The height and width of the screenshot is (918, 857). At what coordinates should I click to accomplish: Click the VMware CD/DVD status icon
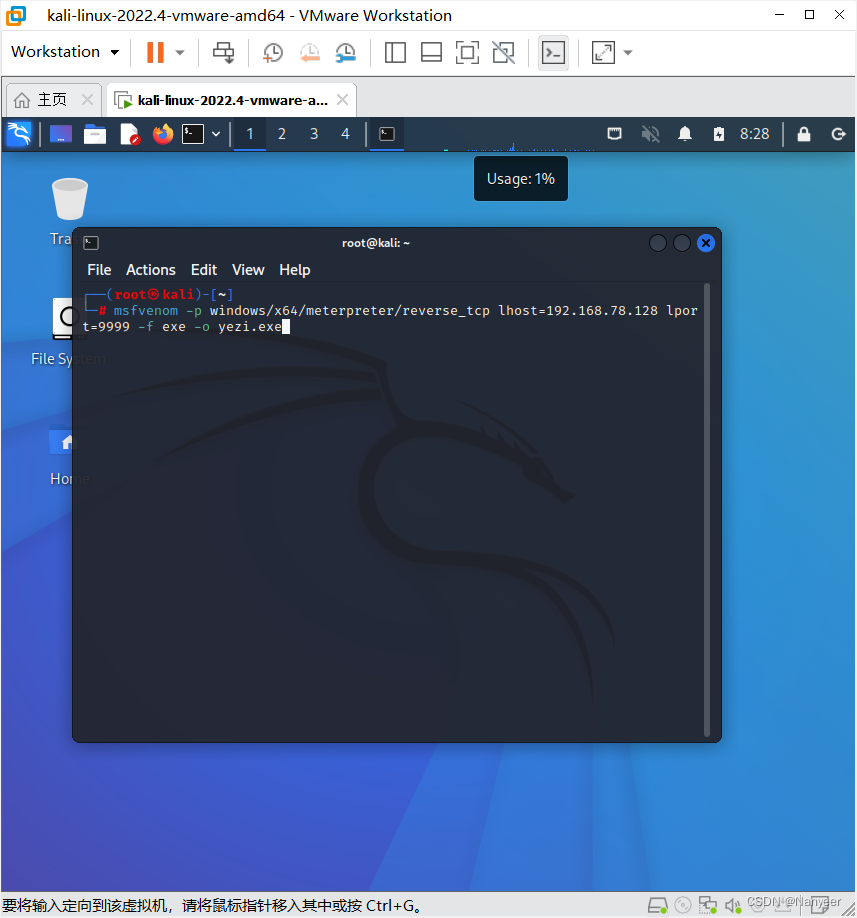point(683,905)
